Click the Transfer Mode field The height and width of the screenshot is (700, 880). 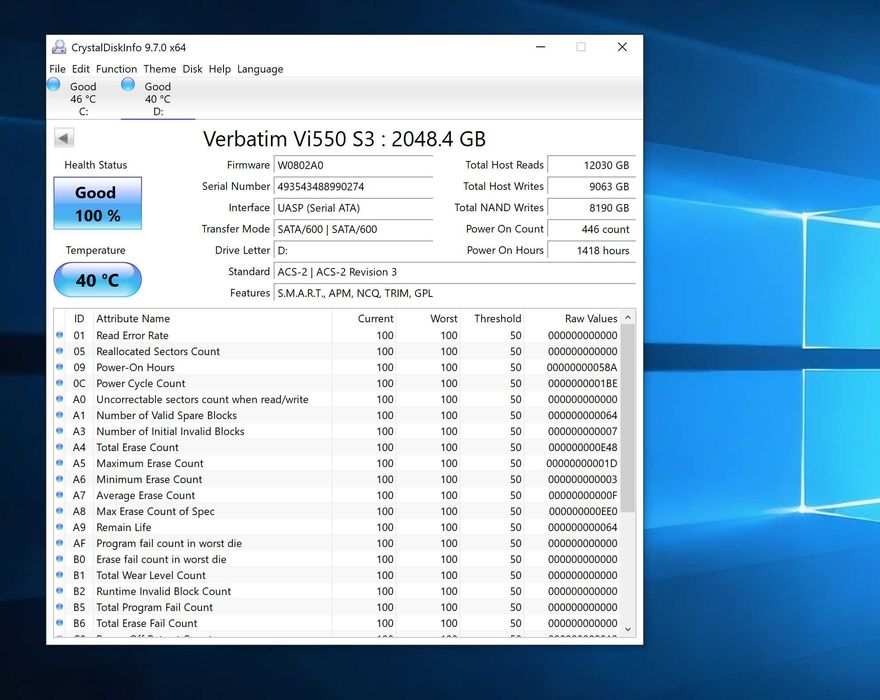pyautogui.click(x=354, y=229)
